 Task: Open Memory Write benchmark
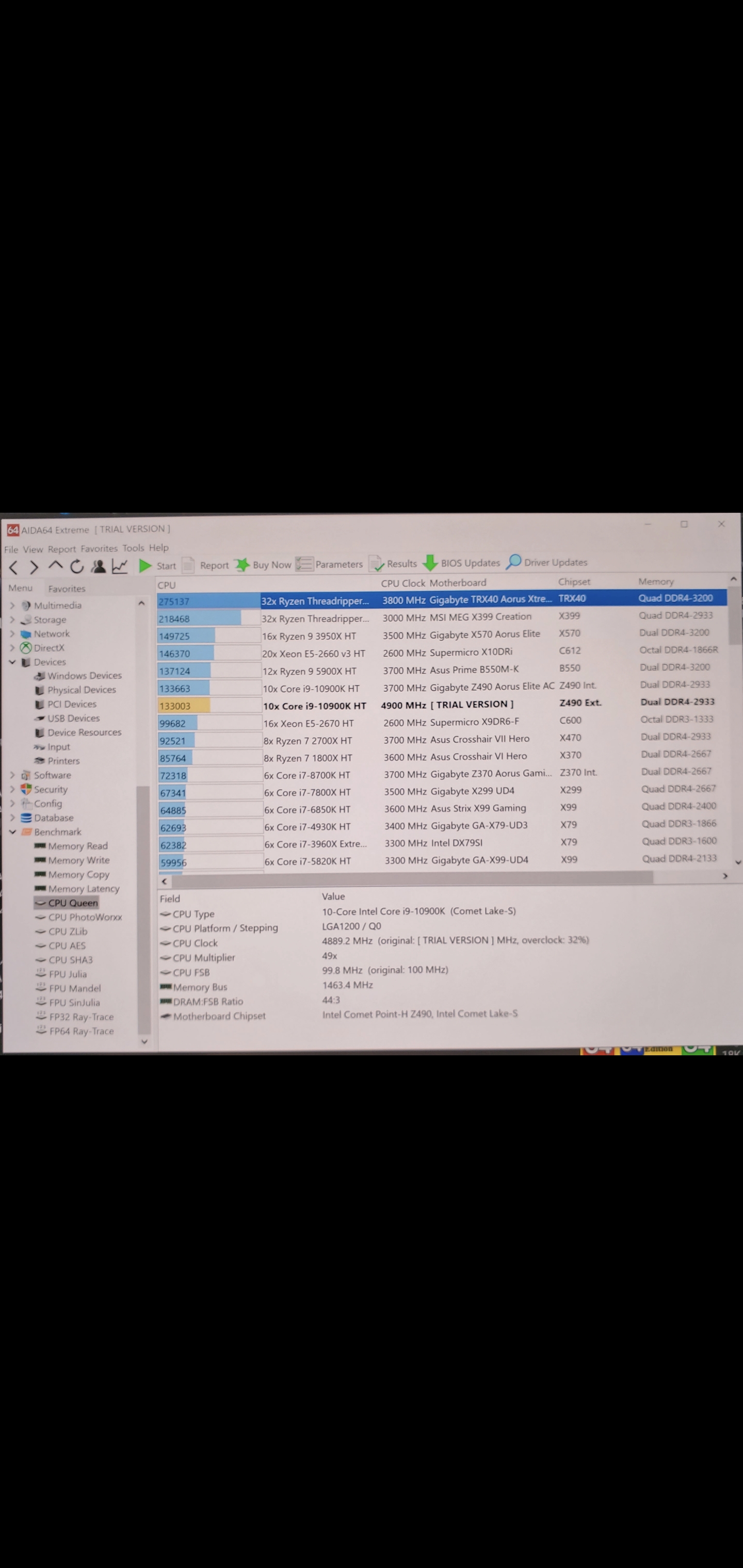pyautogui.click(x=72, y=860)
